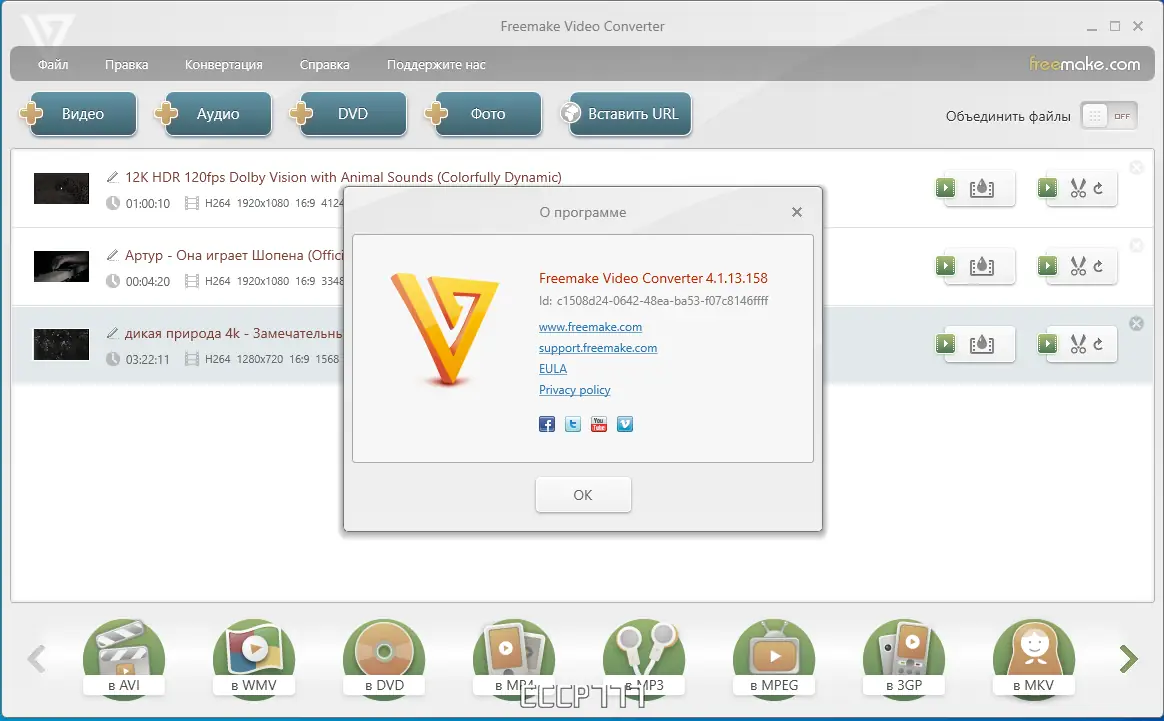Open the Privacy policy link
Viewport: 1164px width, 721px height.
(574, 390)
